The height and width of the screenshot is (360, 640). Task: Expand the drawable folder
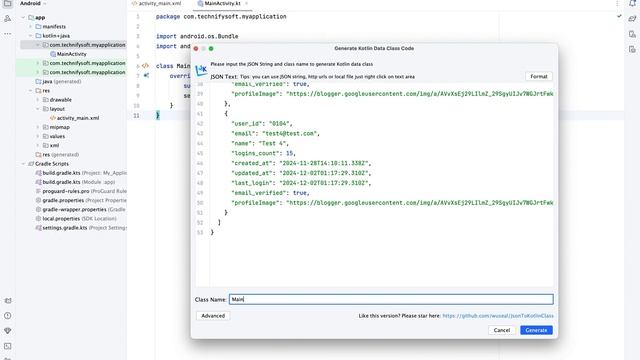(x=38, y=100)
